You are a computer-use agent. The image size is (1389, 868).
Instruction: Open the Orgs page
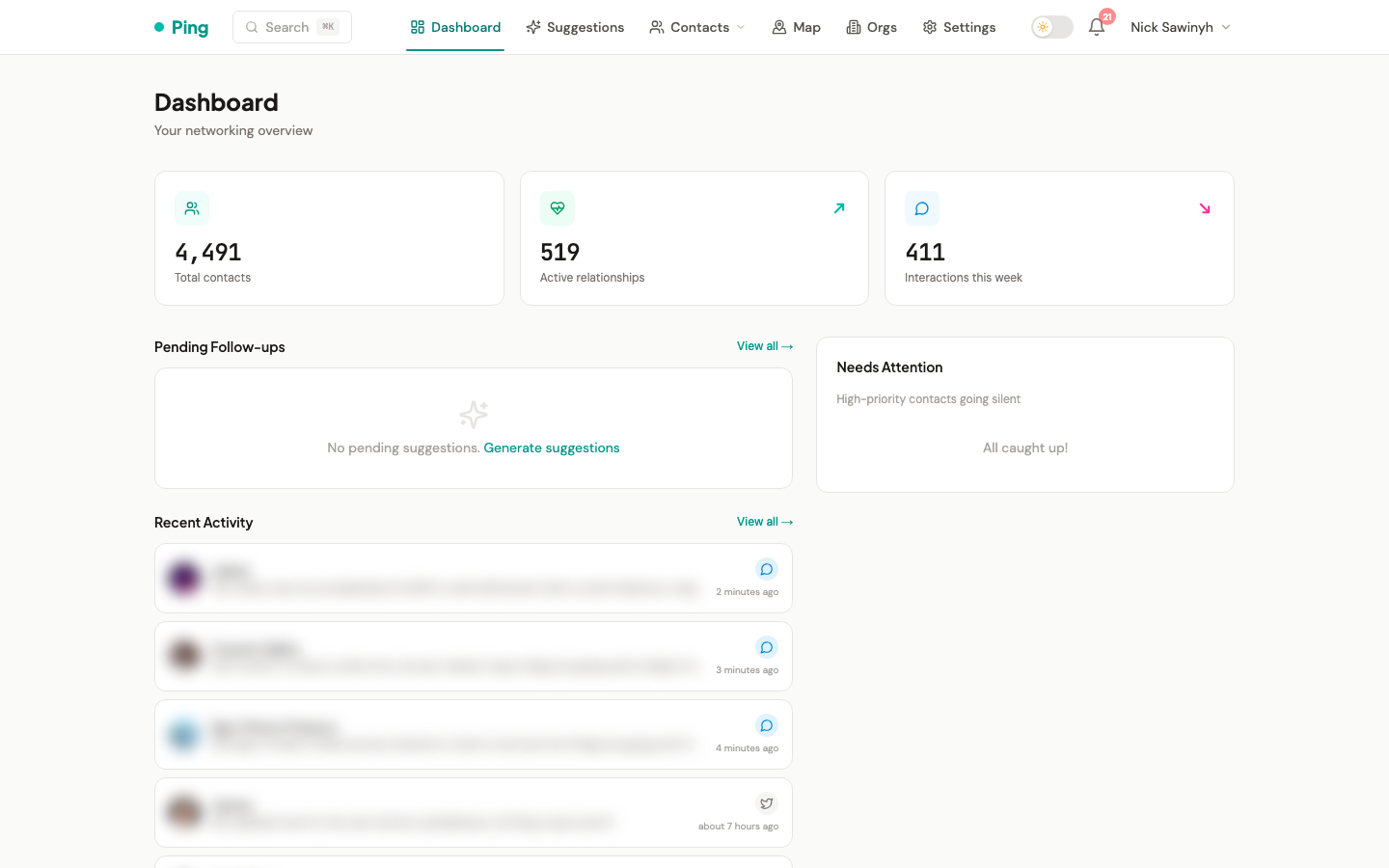point(872,27)
